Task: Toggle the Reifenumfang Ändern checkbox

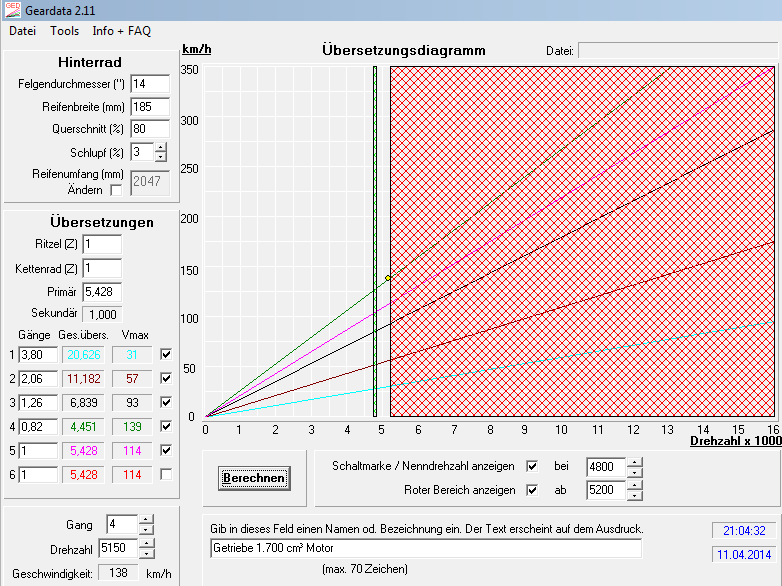Action: tap(115, 190)
